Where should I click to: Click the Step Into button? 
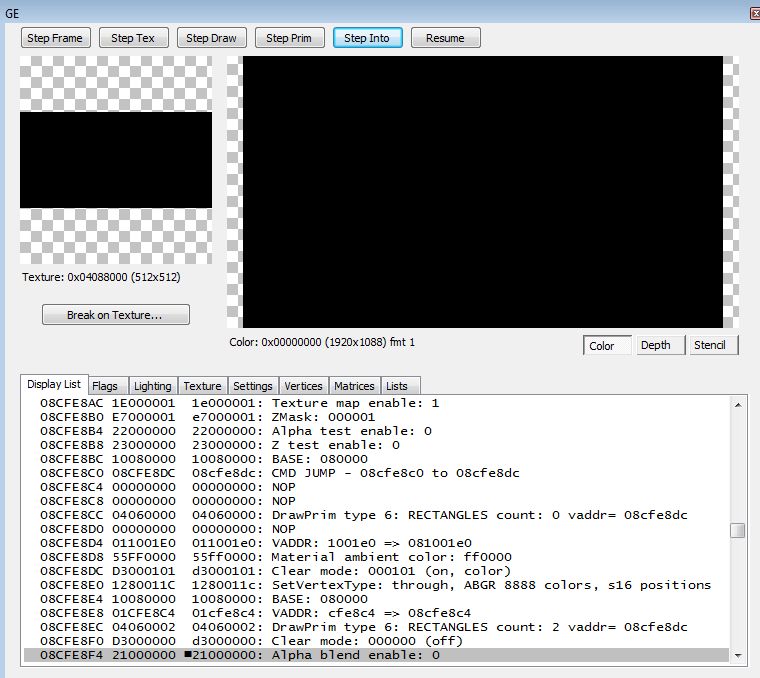(367, 38)
